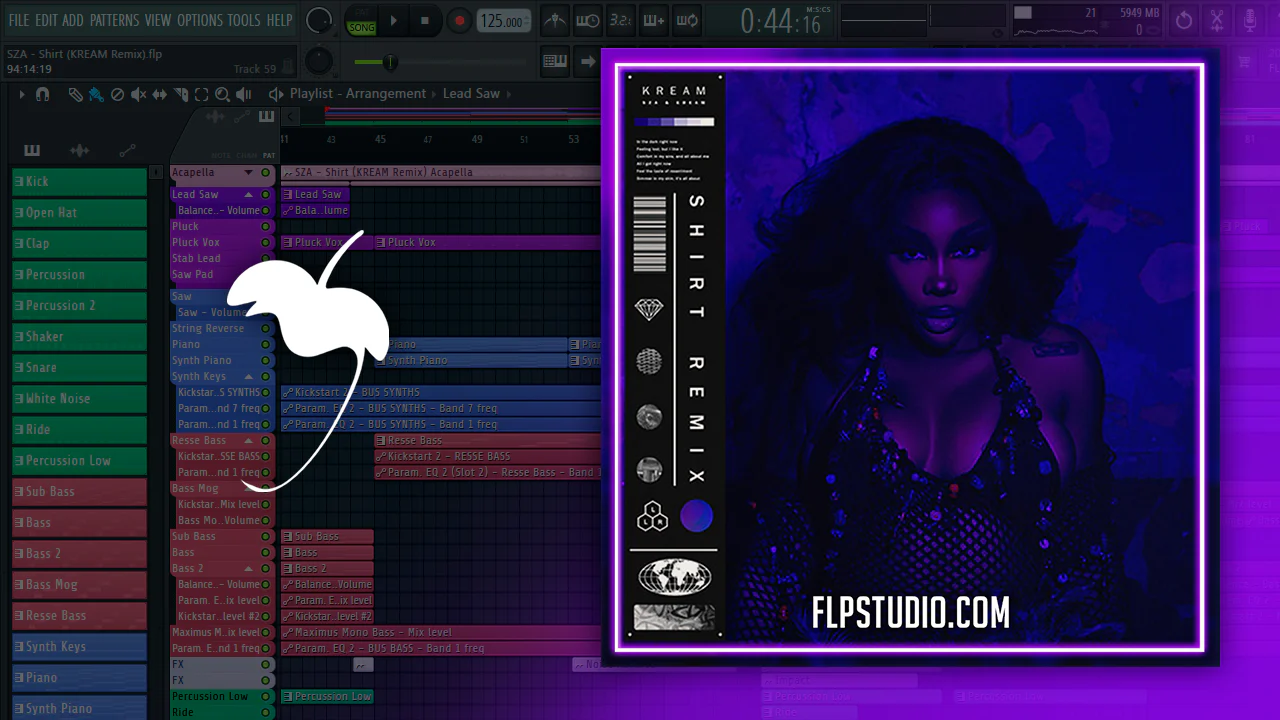
Task: Open the EDIT menu
Action: 47,20
